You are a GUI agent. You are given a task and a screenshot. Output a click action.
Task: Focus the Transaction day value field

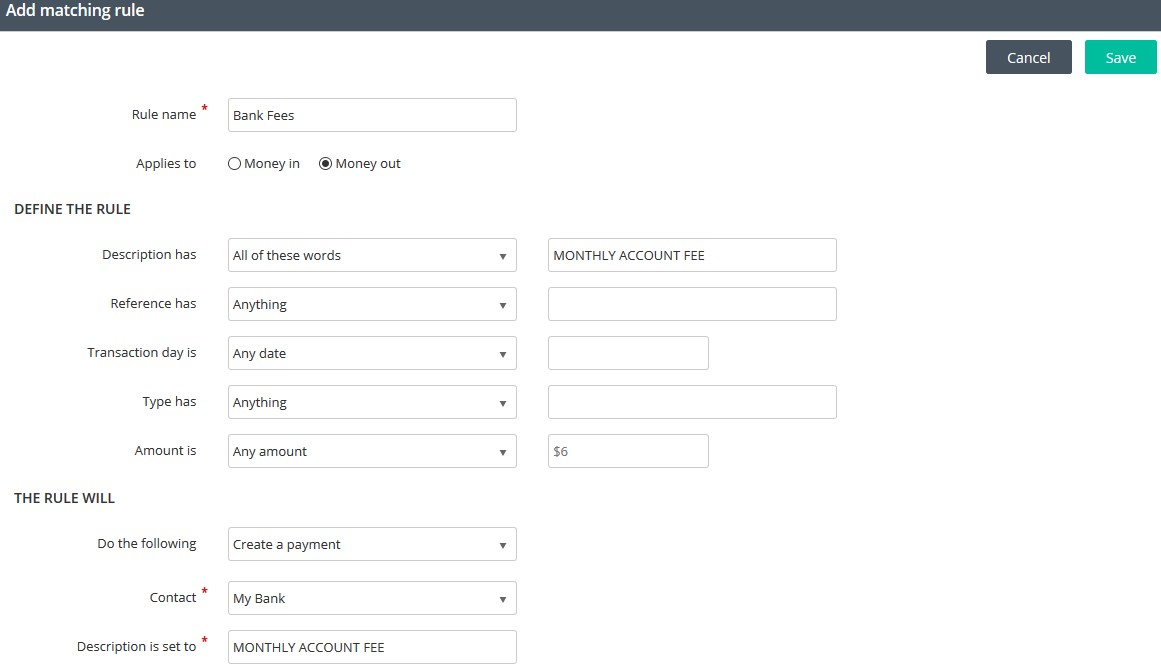(x=628, y=353)
